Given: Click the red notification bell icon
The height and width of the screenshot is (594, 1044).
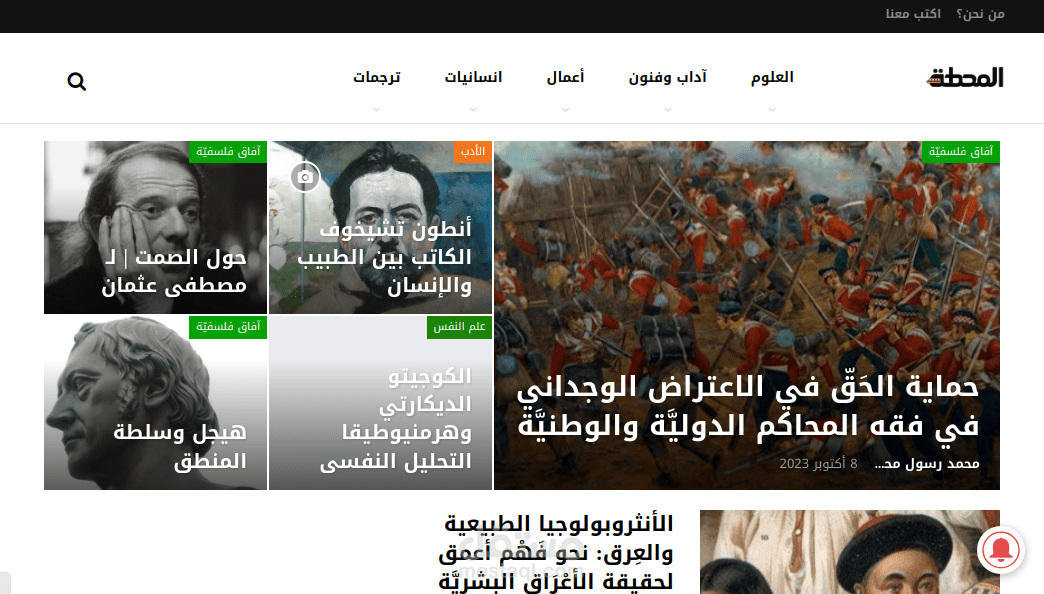Looking at the screenshot, I should 1001,550.
